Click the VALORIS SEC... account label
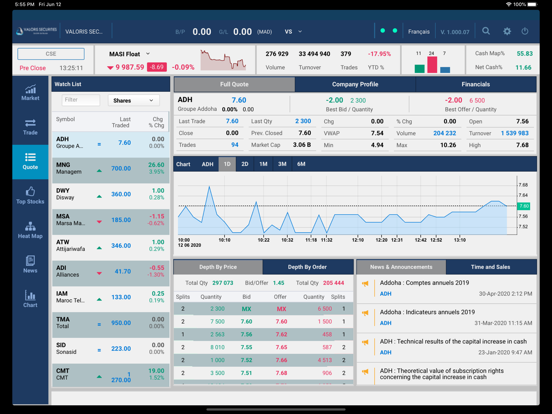Screen dimensions: 552x414 click(84, 32)
